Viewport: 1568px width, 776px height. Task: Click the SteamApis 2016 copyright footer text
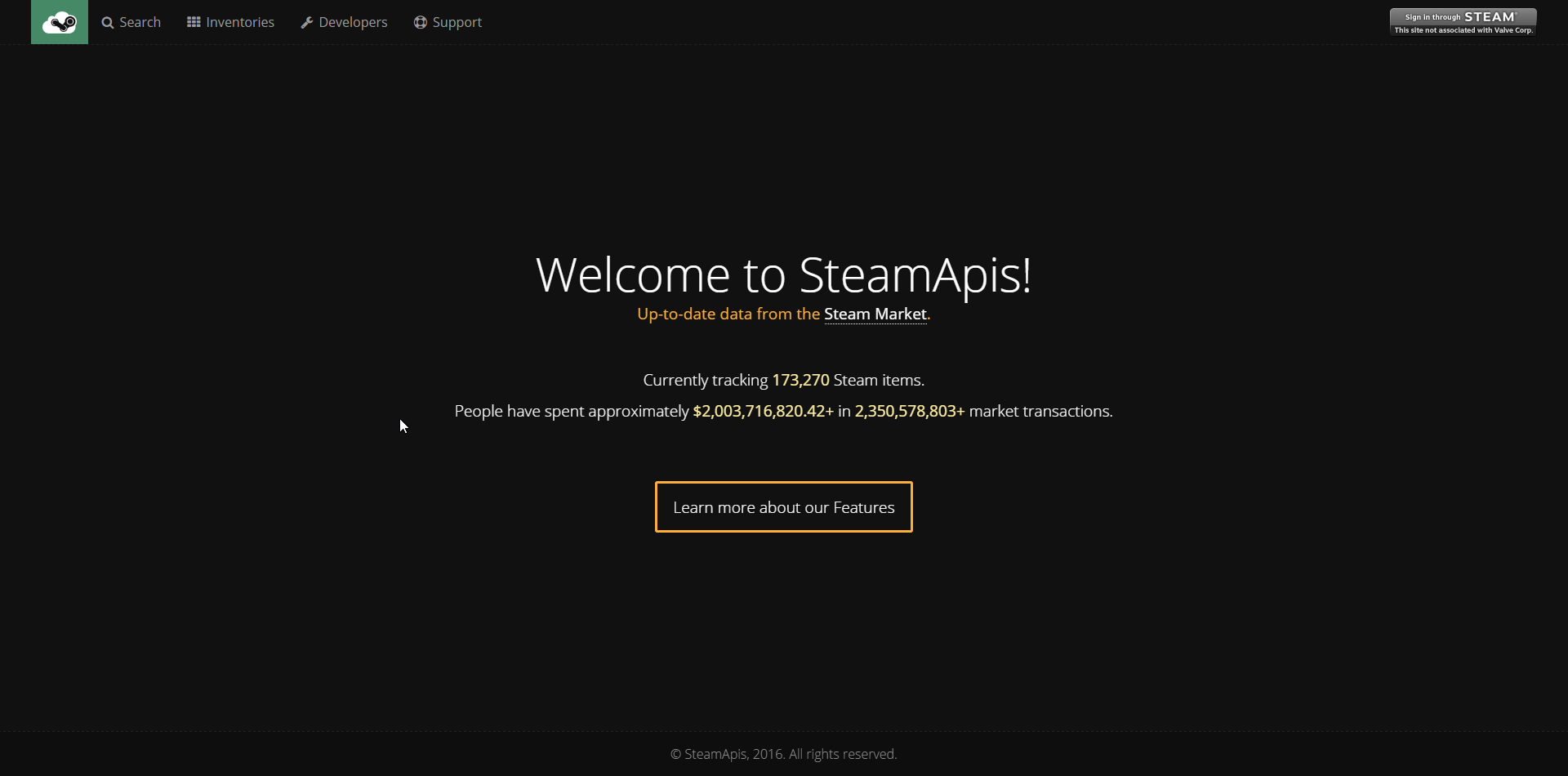click(x=783, y=754)
